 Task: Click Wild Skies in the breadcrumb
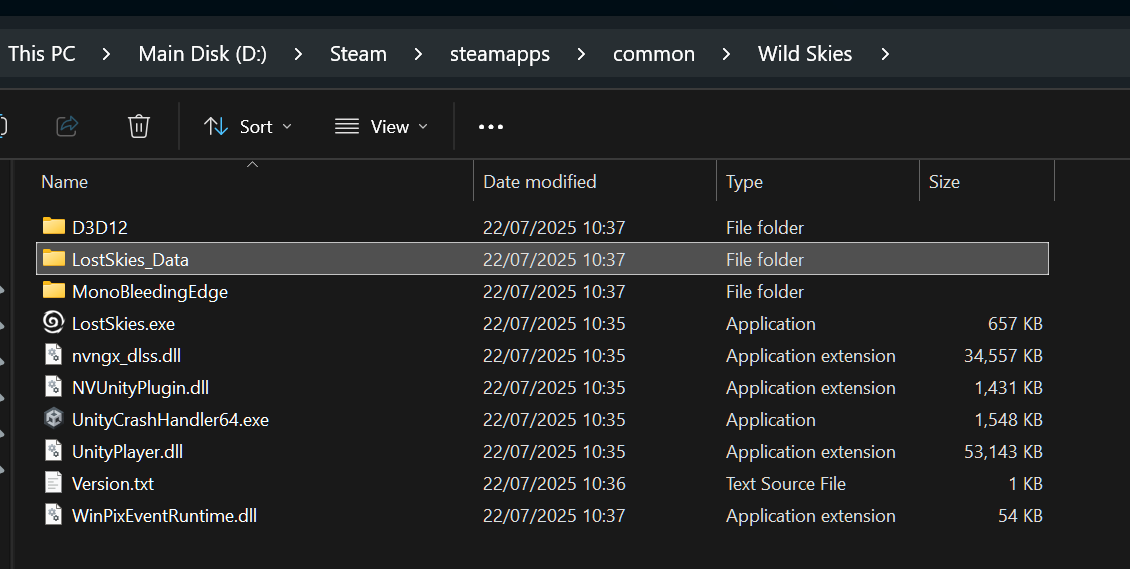point(805,54)
